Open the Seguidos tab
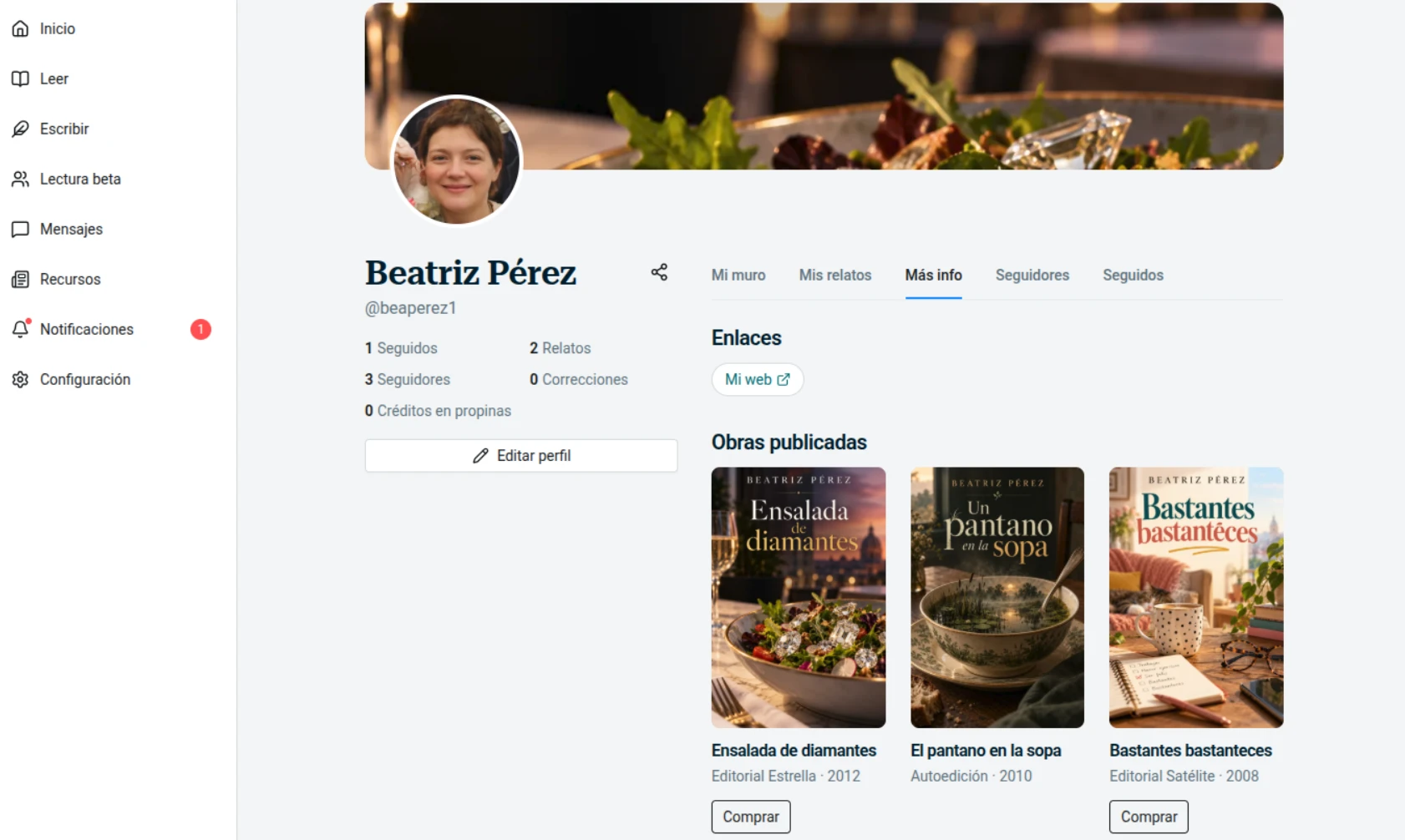 (x=1133, y=275)
